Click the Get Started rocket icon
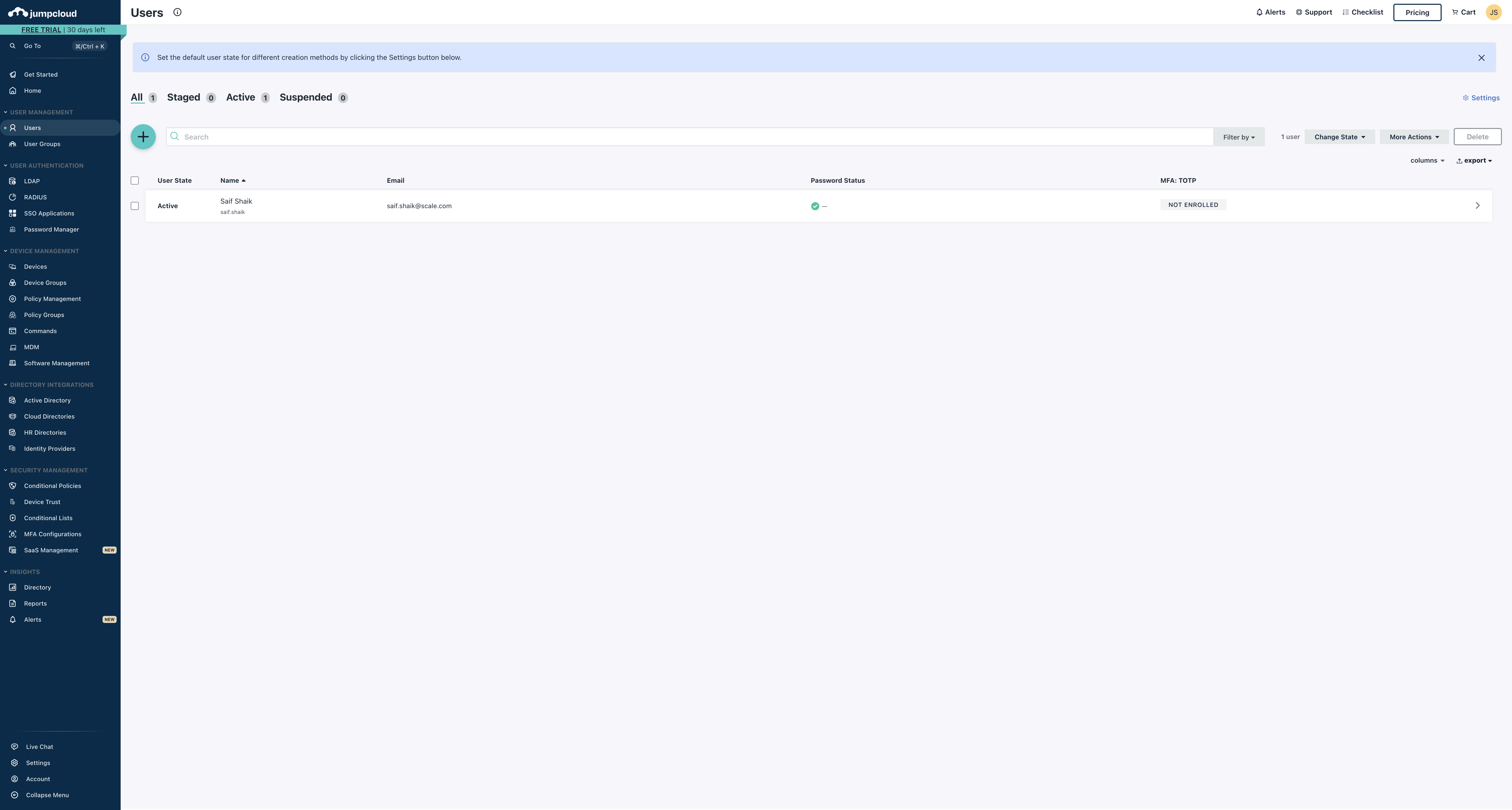Viewport: 1512px width, 810px height. point(12,75)
